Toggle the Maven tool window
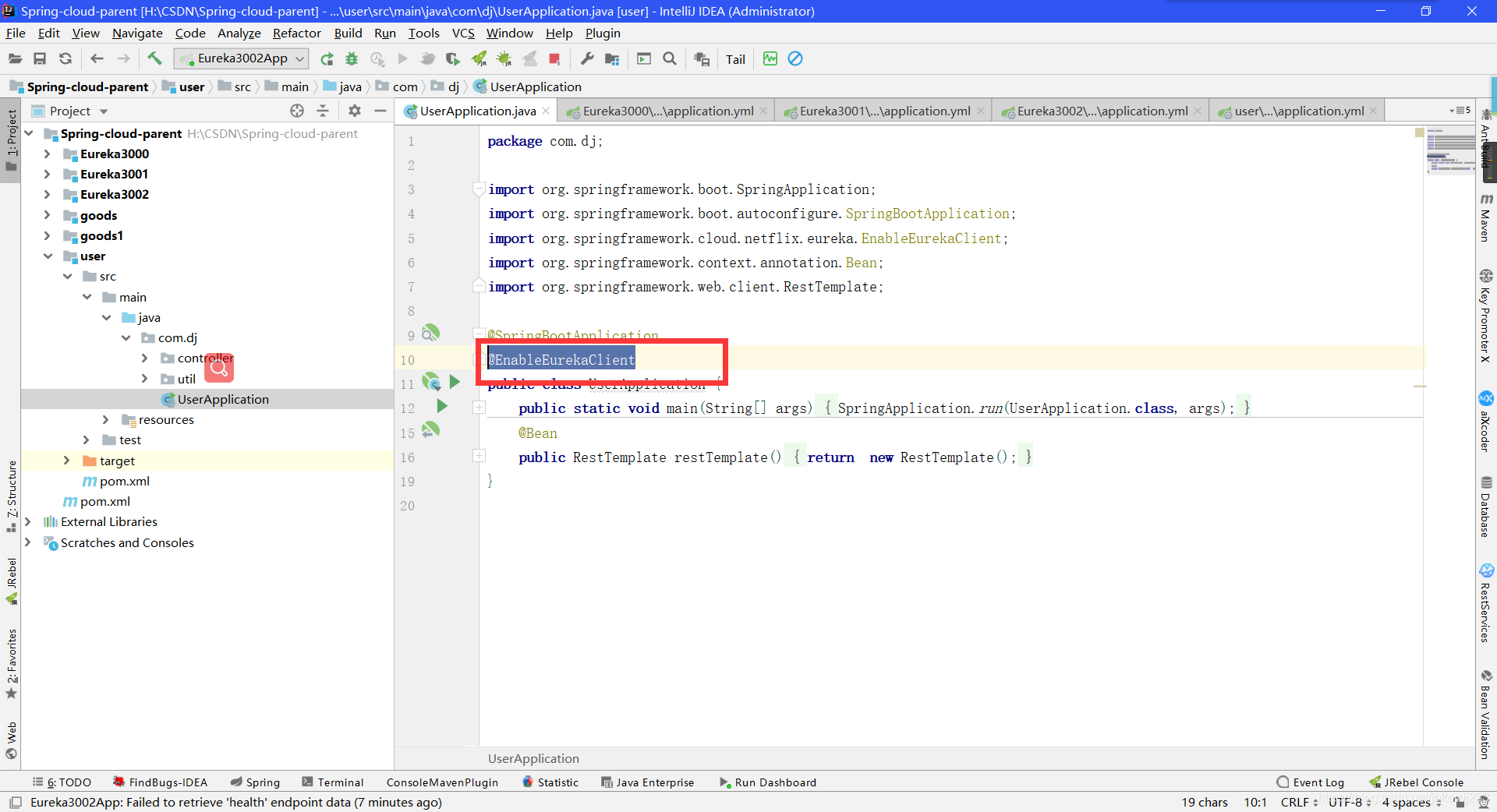Image resolution: width=1497 pixels, height=812 pixels. [1486, 218]
